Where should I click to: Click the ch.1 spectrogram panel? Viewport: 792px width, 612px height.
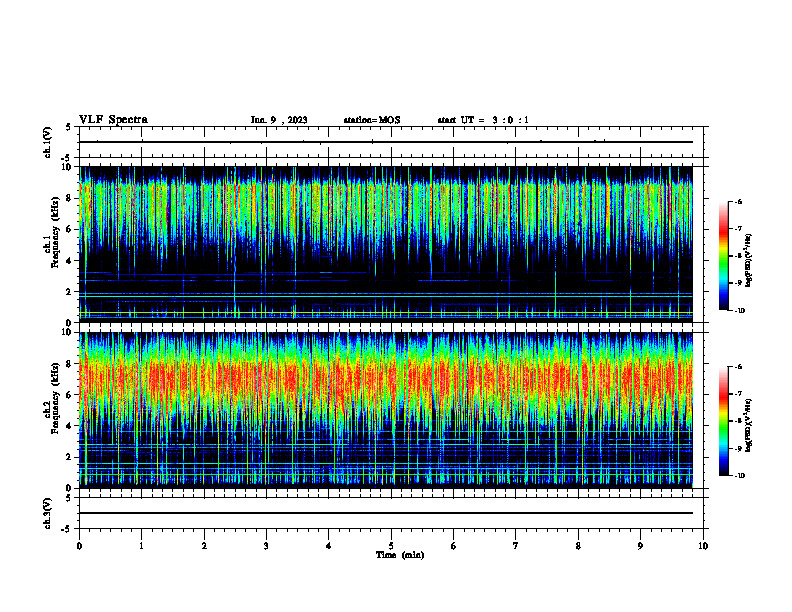pos(385,244)
